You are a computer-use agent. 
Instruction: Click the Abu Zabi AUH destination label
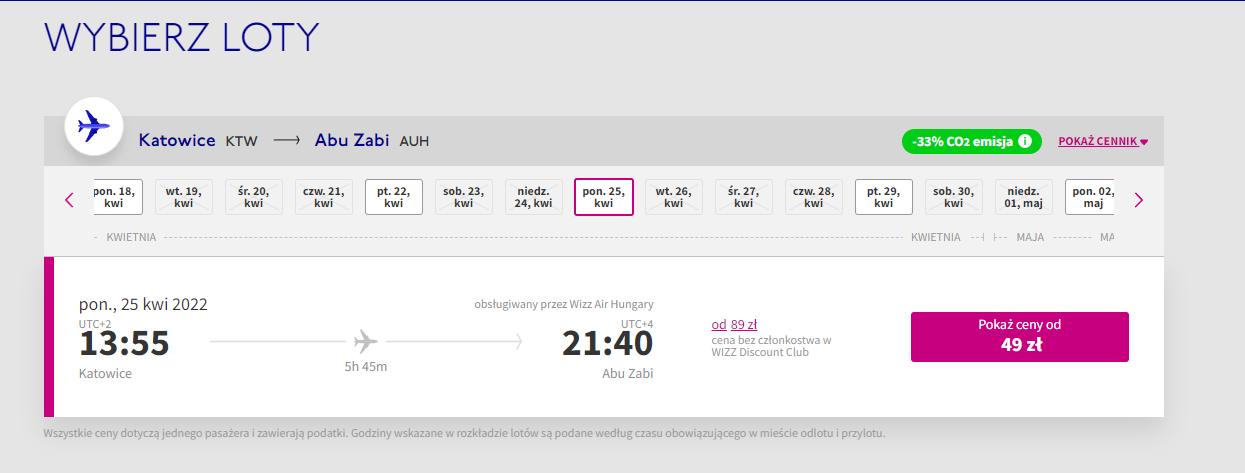(372, 141)
